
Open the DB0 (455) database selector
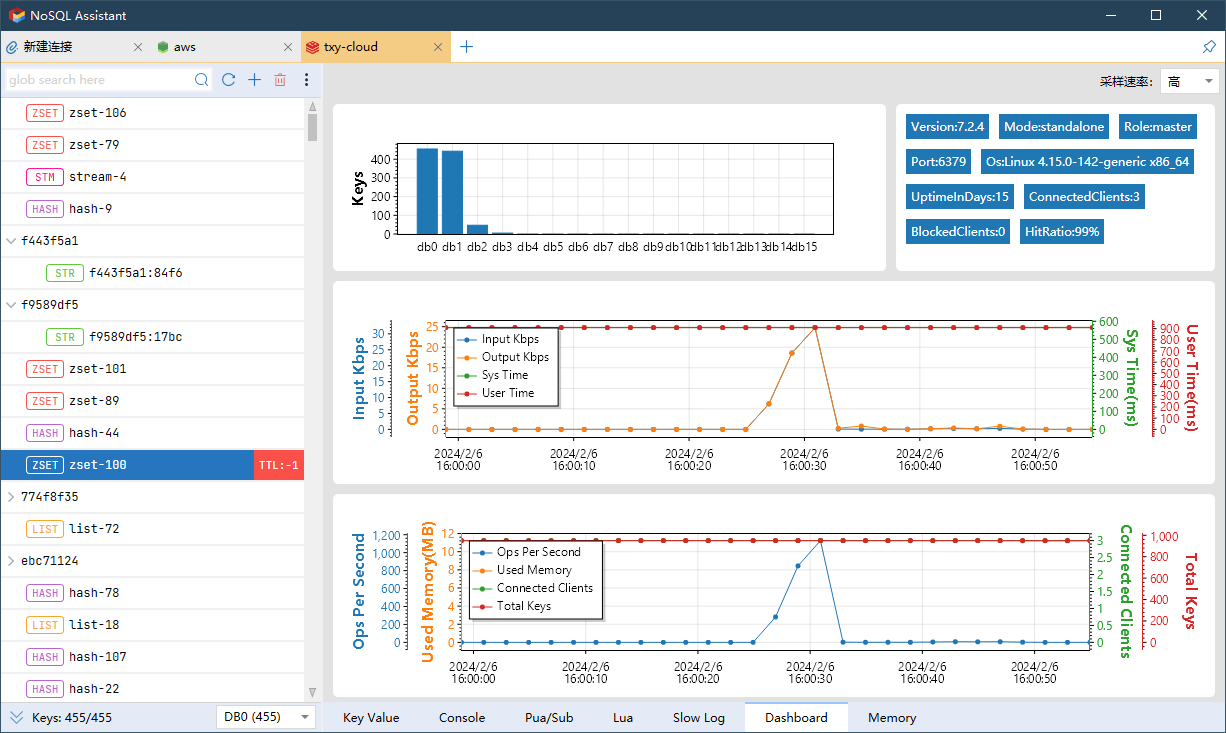click(266, 717)
